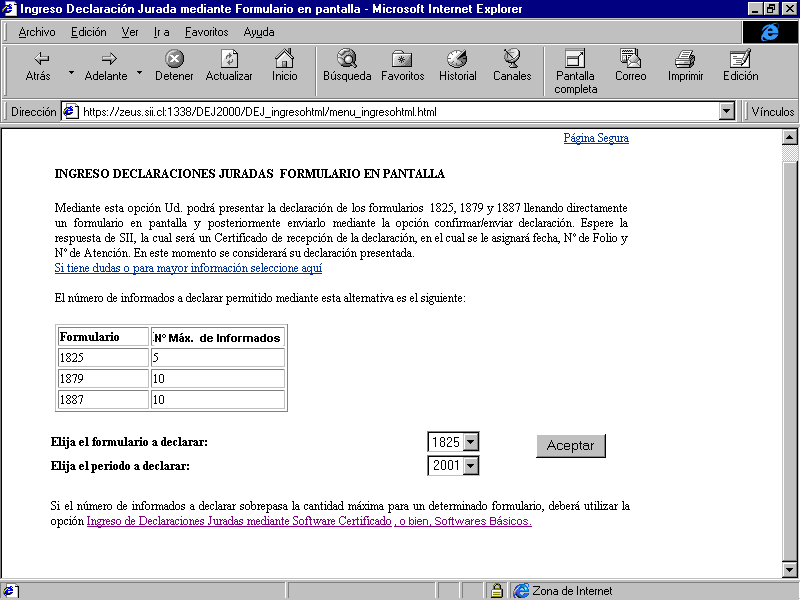Click the Zona de Internet status indicator
This screenshot has height=600, width=800.
pos(562,591)
